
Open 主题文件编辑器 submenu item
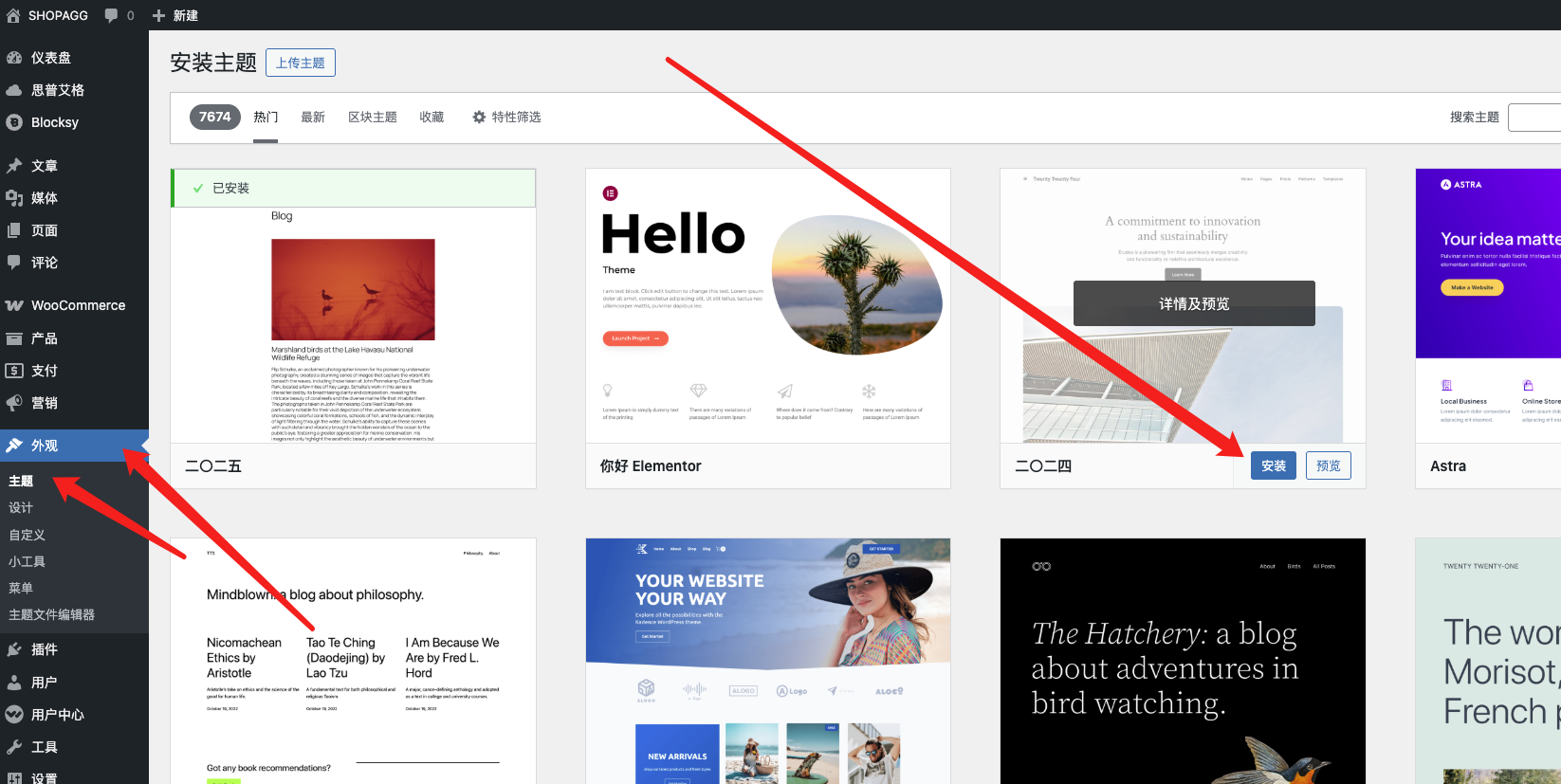[x=52, y=614]
